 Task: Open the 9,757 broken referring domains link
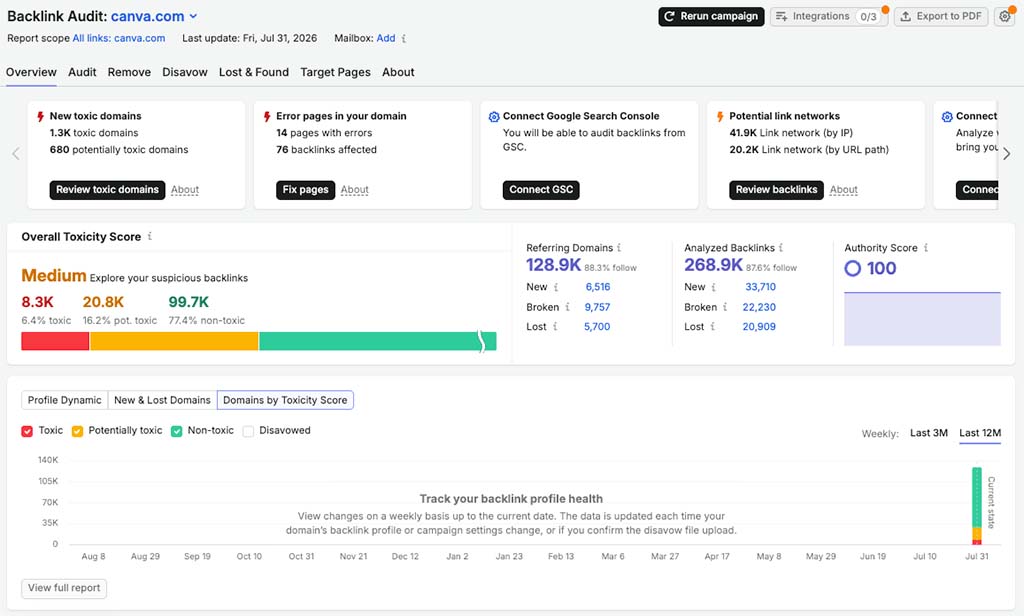point(598,306)
